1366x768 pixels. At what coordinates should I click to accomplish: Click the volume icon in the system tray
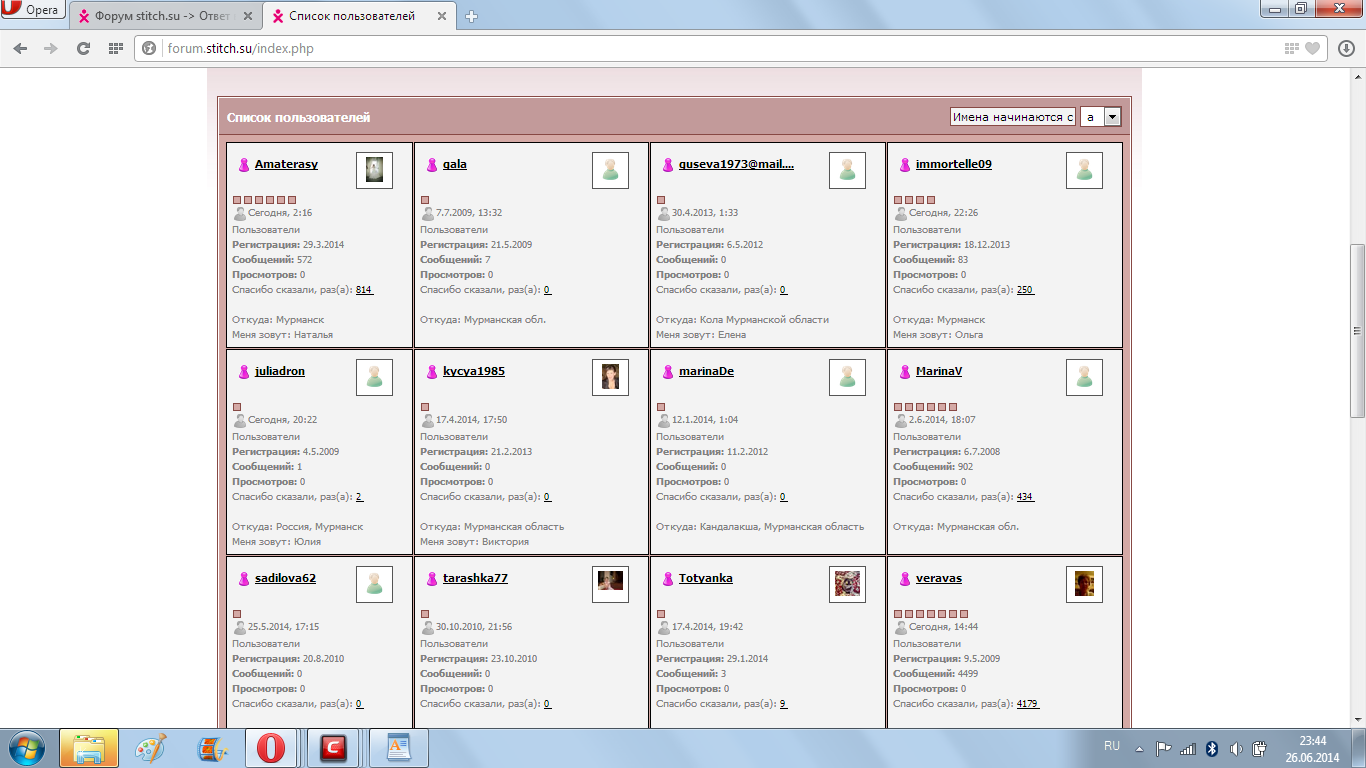pos(1236,748)
